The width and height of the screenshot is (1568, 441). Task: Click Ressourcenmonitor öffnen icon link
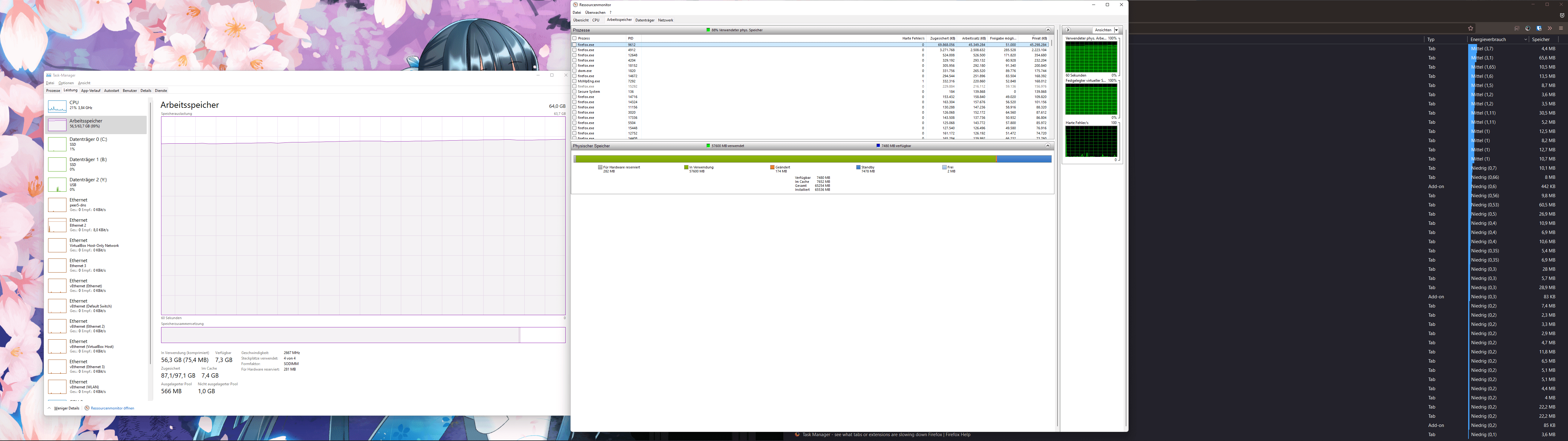(x=87, y=408)
